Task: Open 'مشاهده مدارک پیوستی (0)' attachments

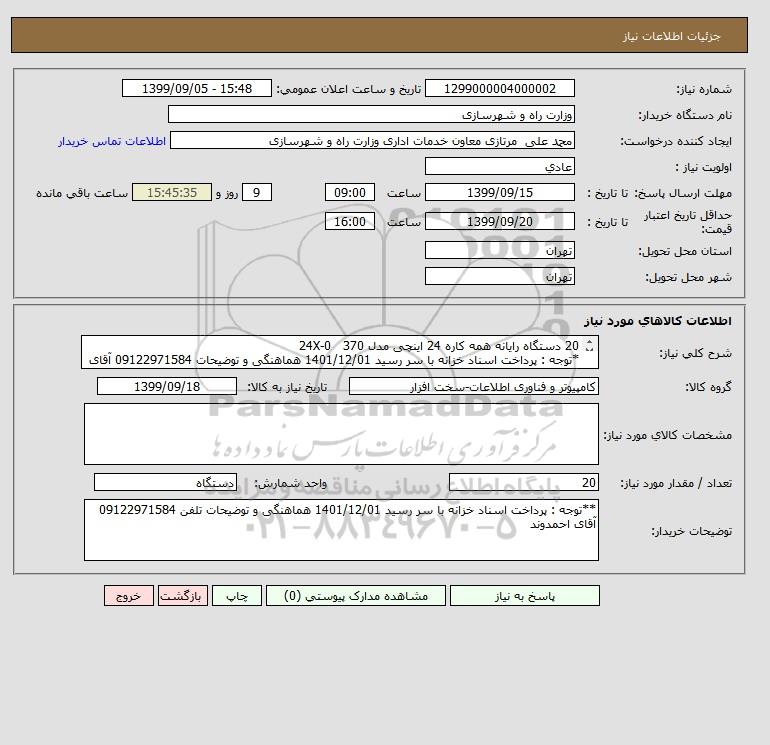Action: (356, 596)
